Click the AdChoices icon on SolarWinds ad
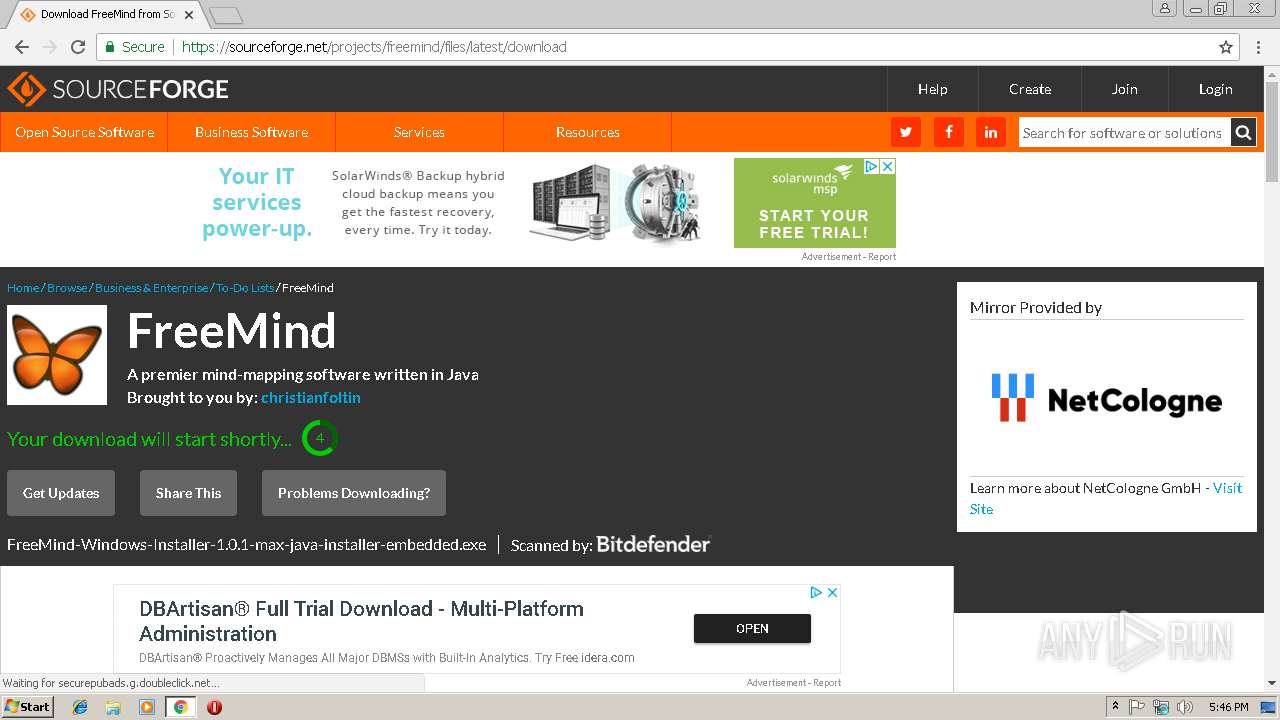The width and height of the screenshot is (1280, 720). coord(872,166)
